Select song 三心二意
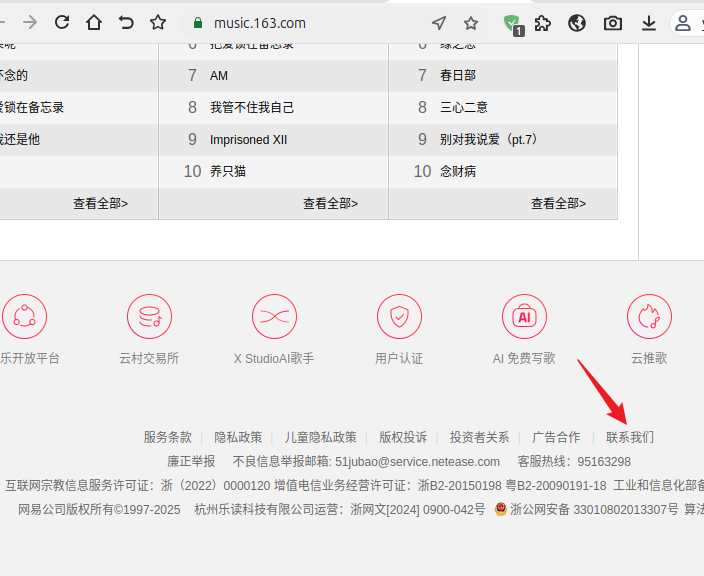 463,107
